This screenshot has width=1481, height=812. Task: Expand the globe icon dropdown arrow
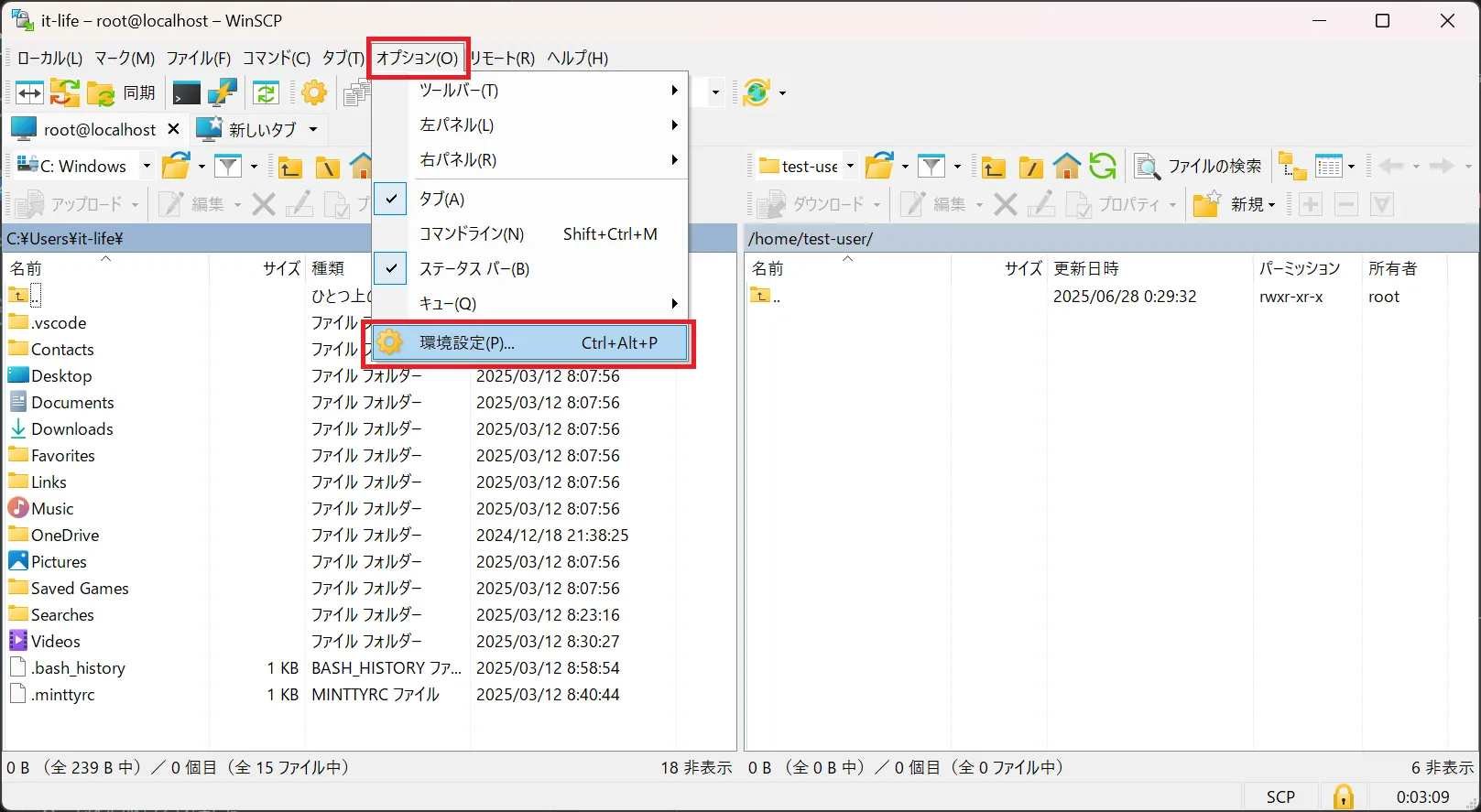click(x=782, y=92)
